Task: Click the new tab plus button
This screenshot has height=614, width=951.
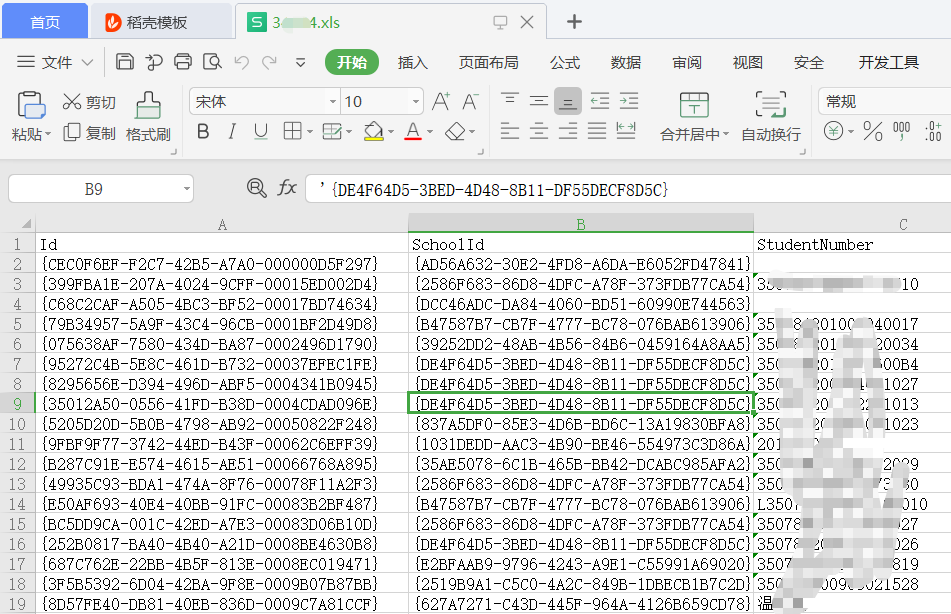Action: click(574, 22)
